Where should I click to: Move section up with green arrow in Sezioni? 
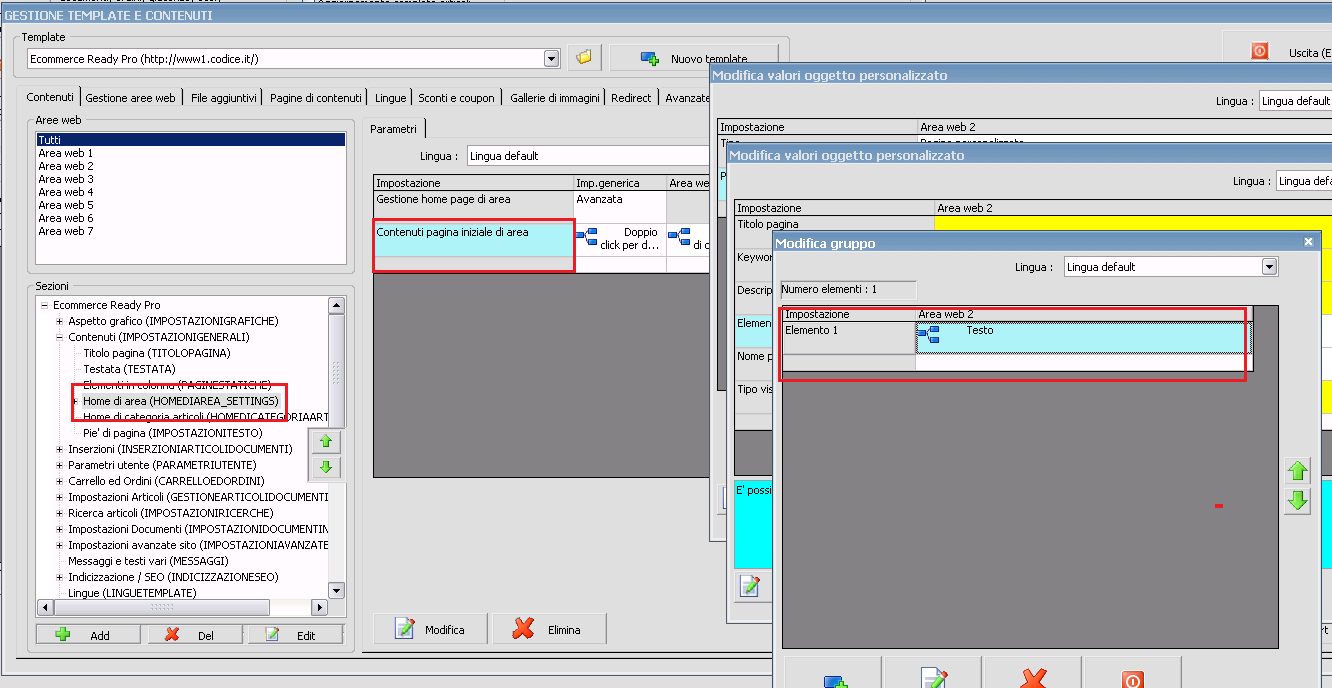click(325, 442)
